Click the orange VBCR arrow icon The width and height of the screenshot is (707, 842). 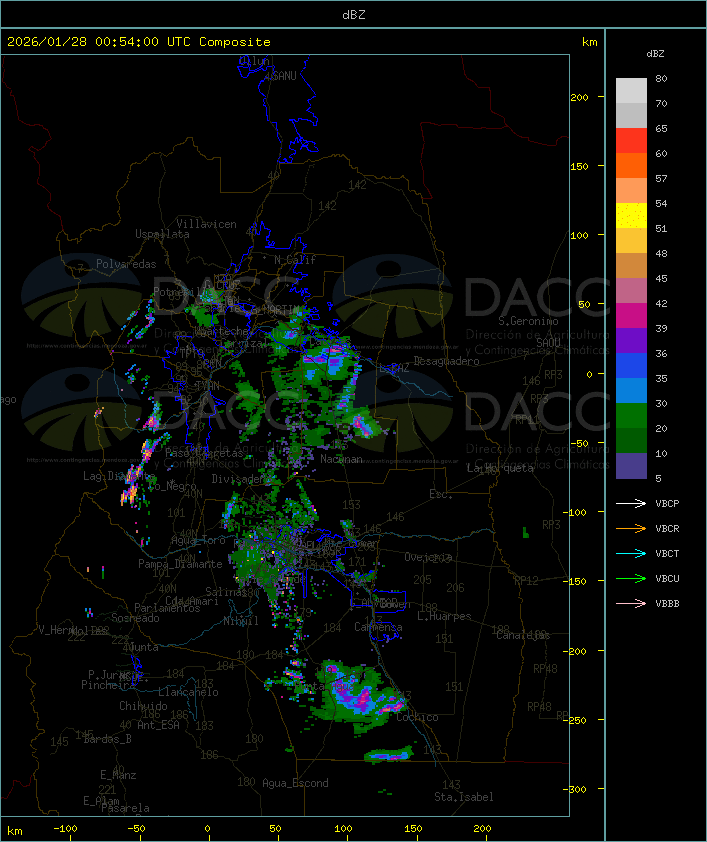pyautogui.click(x=631, y=528)
